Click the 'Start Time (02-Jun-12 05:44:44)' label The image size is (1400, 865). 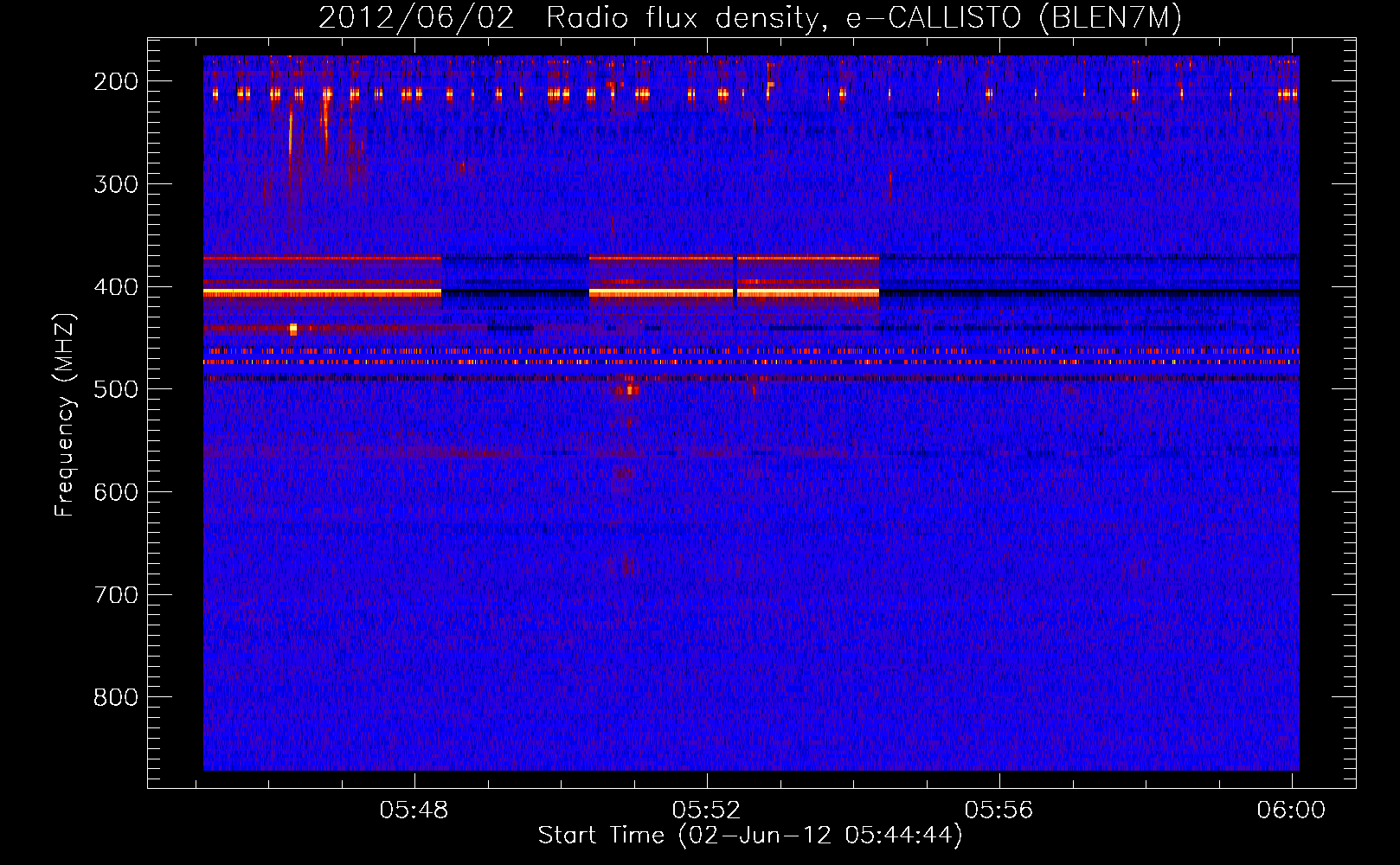[750, 836]
